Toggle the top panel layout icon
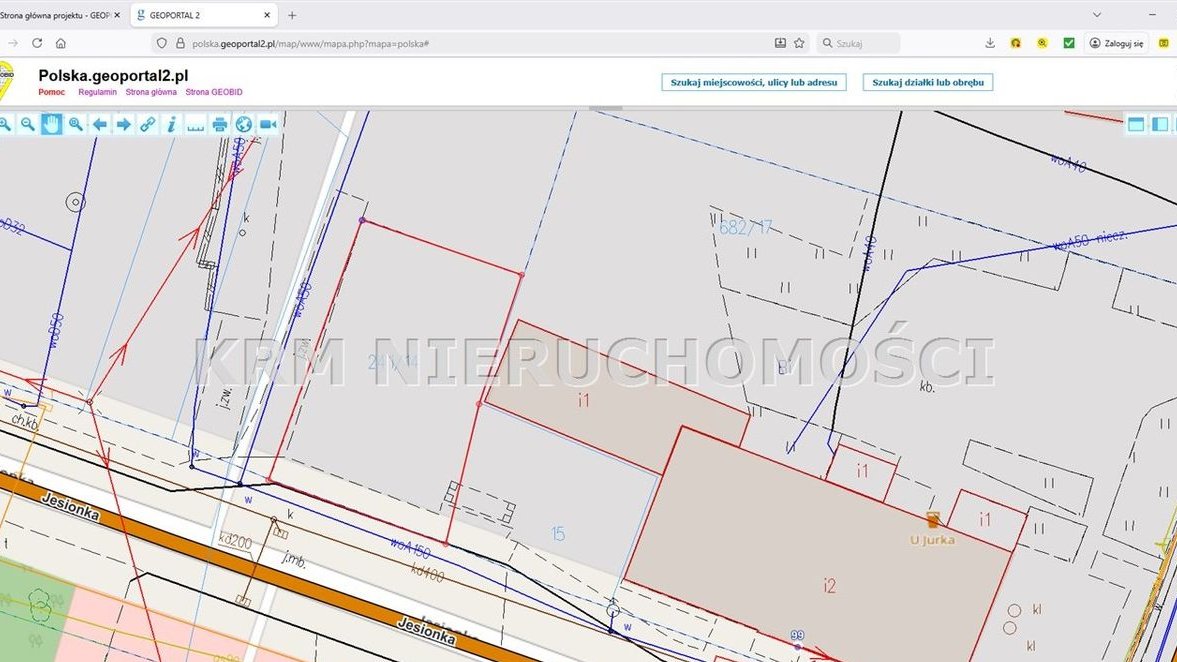 tap(1136, 124)
